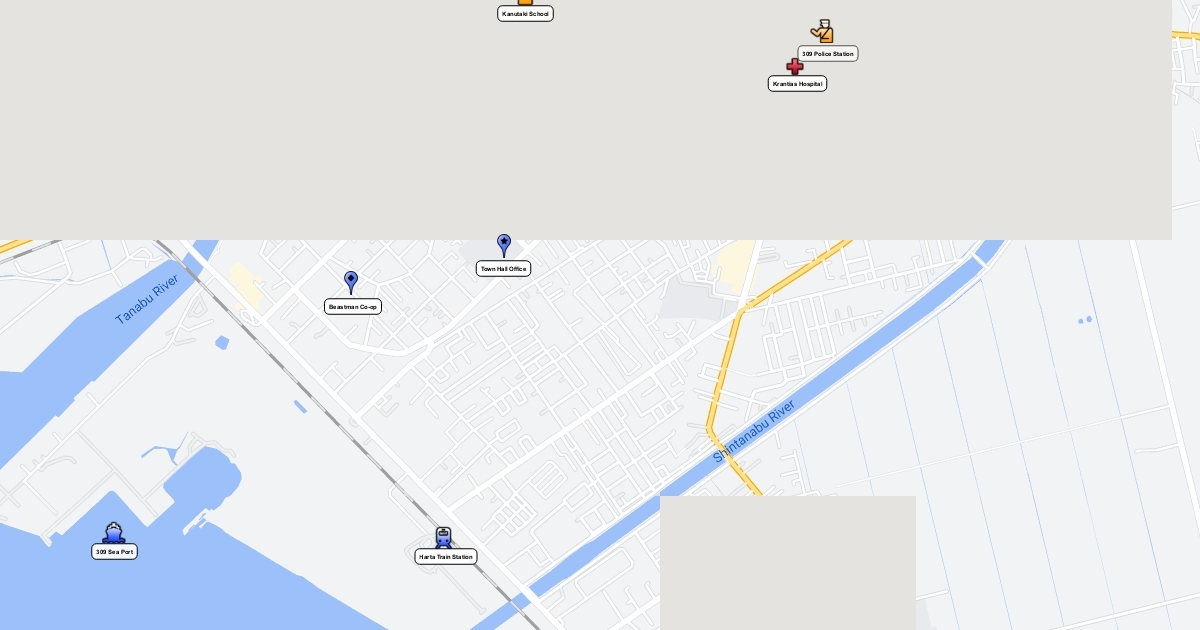Click the Tanabu River text
This screenshot has height=630, width=1200.
[x=146, y=298]
